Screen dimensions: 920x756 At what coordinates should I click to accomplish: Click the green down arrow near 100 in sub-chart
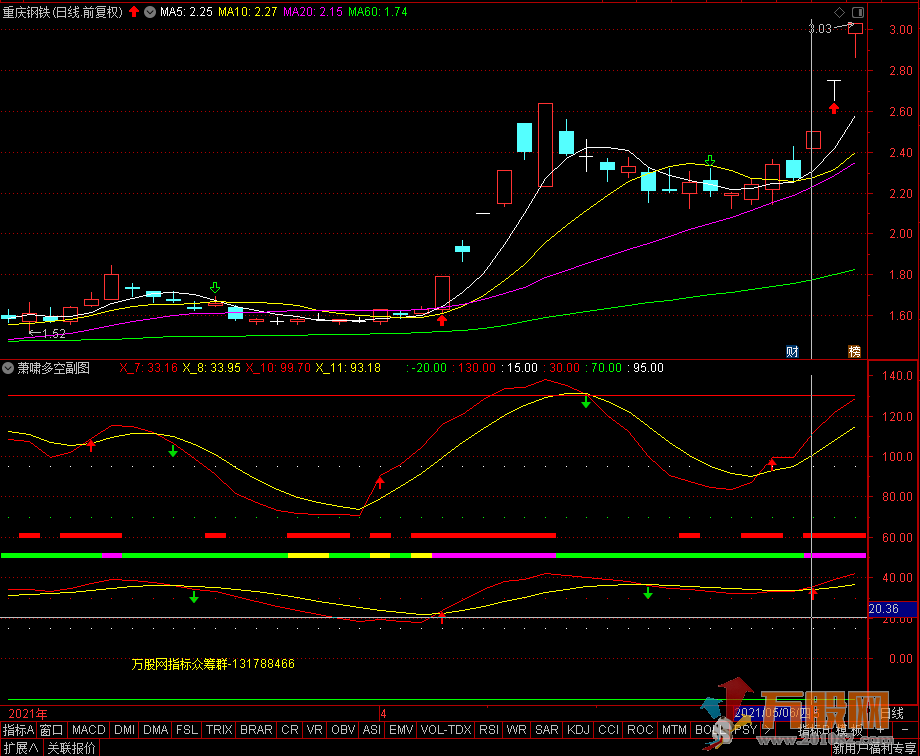(x=173, y=451)
